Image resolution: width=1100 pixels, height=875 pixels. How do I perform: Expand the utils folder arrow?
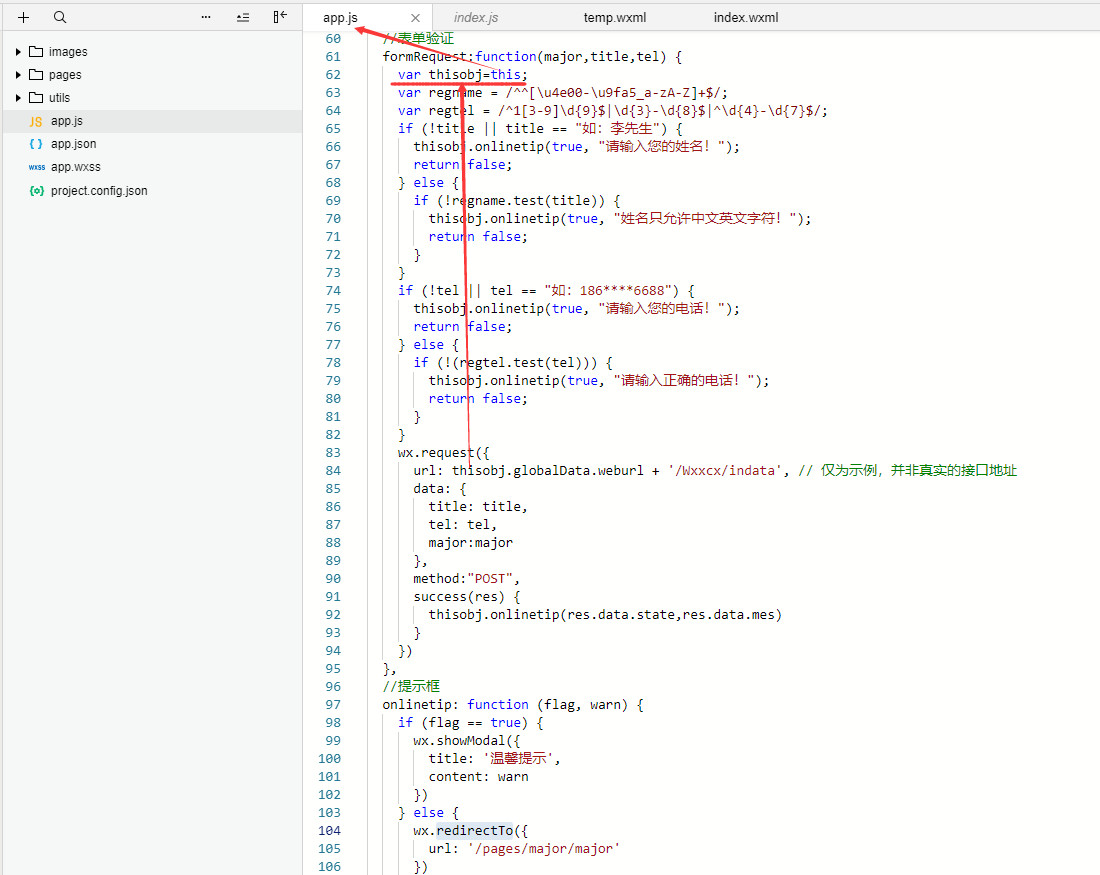point(18,98)
